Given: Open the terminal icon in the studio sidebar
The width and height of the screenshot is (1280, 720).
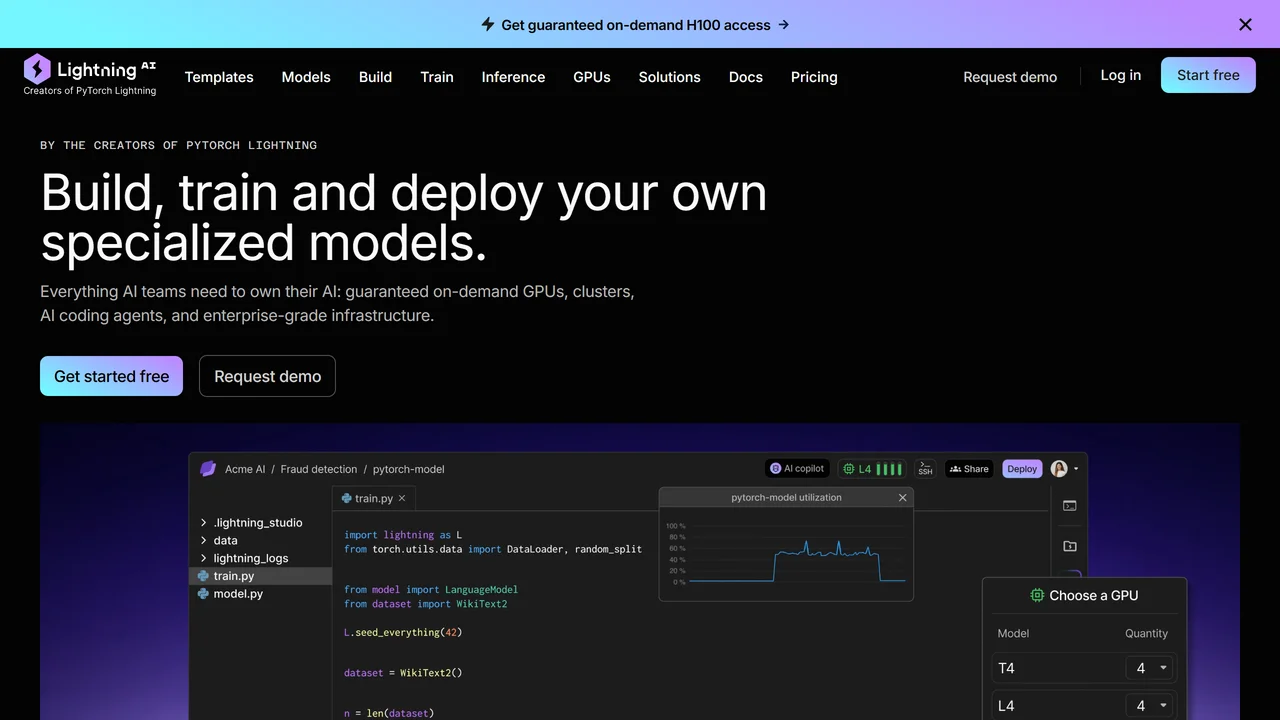Looking at the screenshot, I should (1069, 506).
